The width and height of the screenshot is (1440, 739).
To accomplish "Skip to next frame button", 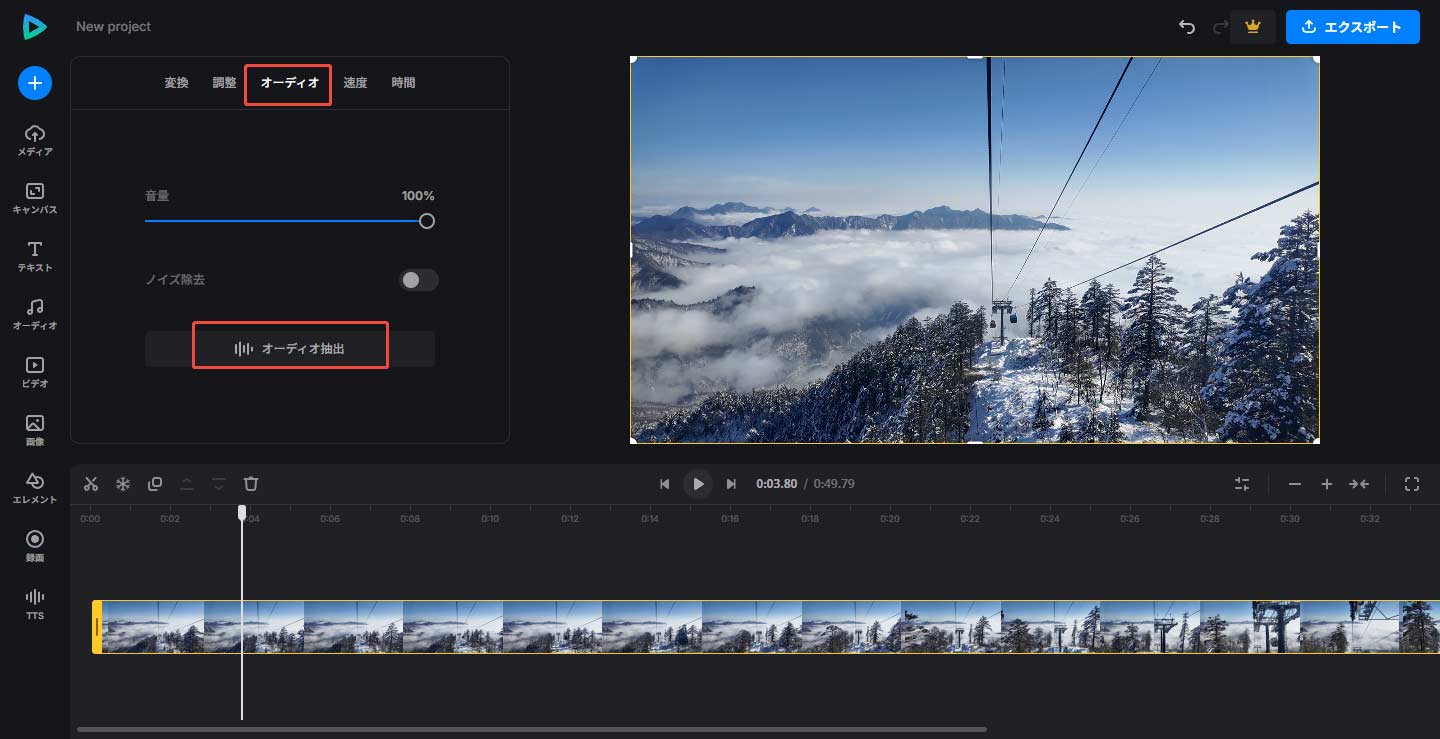I will point(731,484).
